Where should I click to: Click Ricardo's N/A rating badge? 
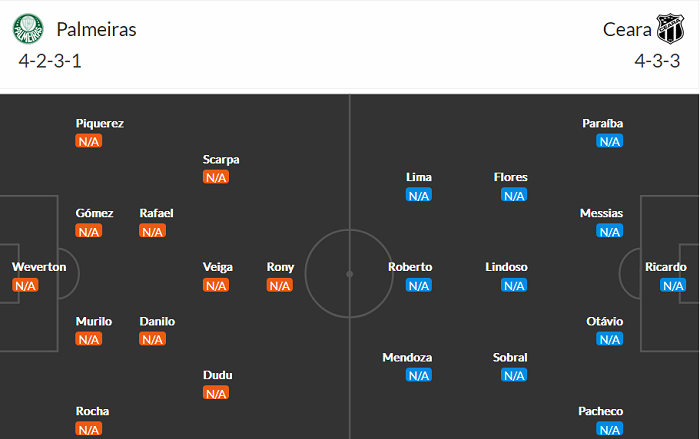tap(673, 285)
